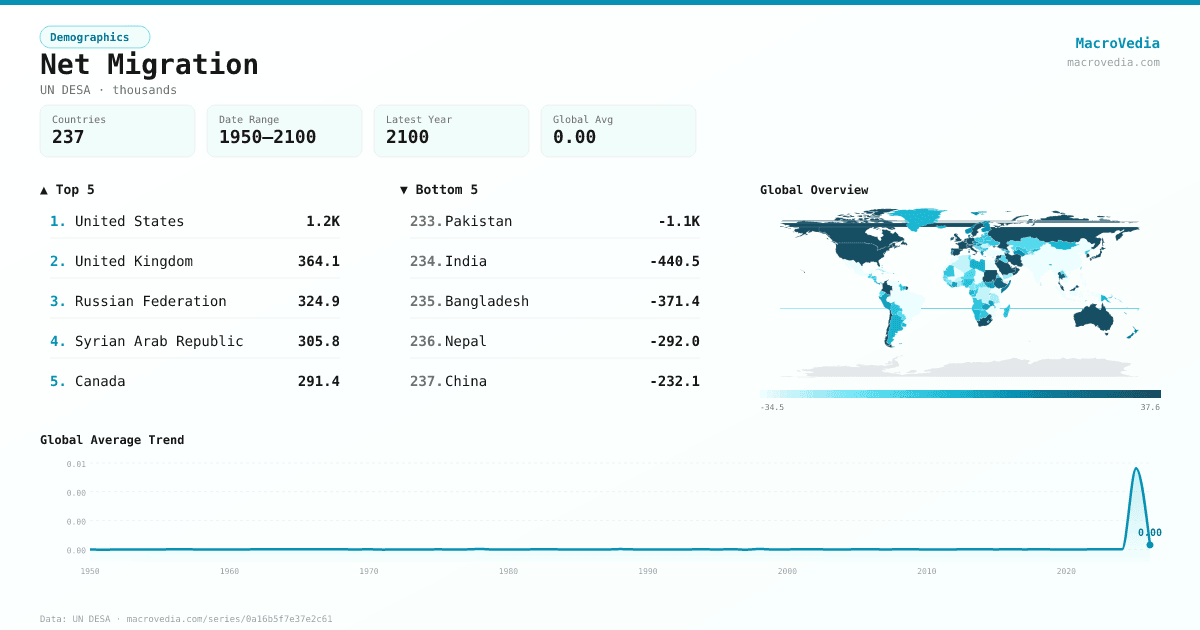Expand Bottom 5 using the downward triangle
Image resolution: width=1200 pixels, height=630 pixels.
click(x=404, y=189)
